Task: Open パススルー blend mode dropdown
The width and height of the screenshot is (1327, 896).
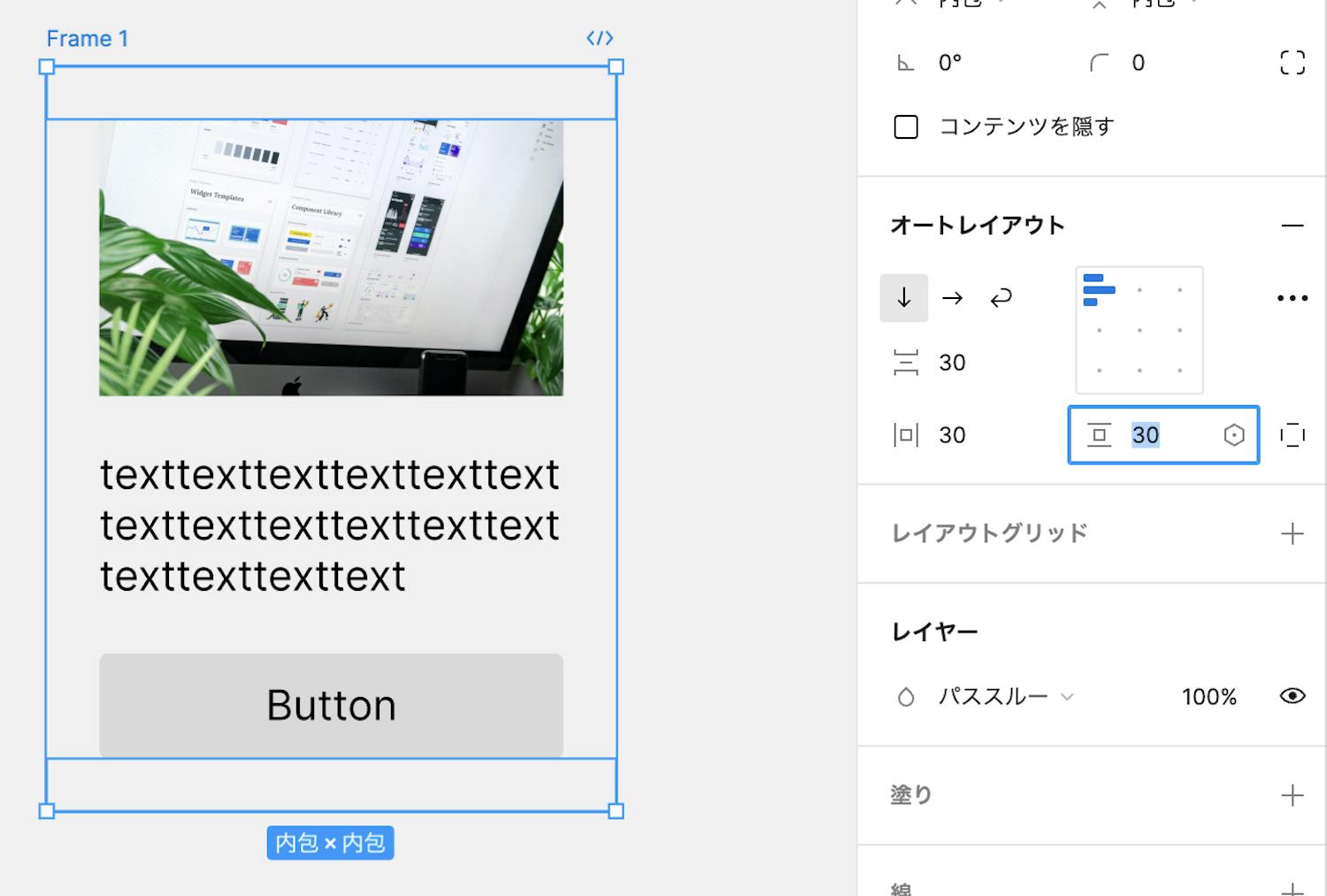Action: coord(1005,697)
